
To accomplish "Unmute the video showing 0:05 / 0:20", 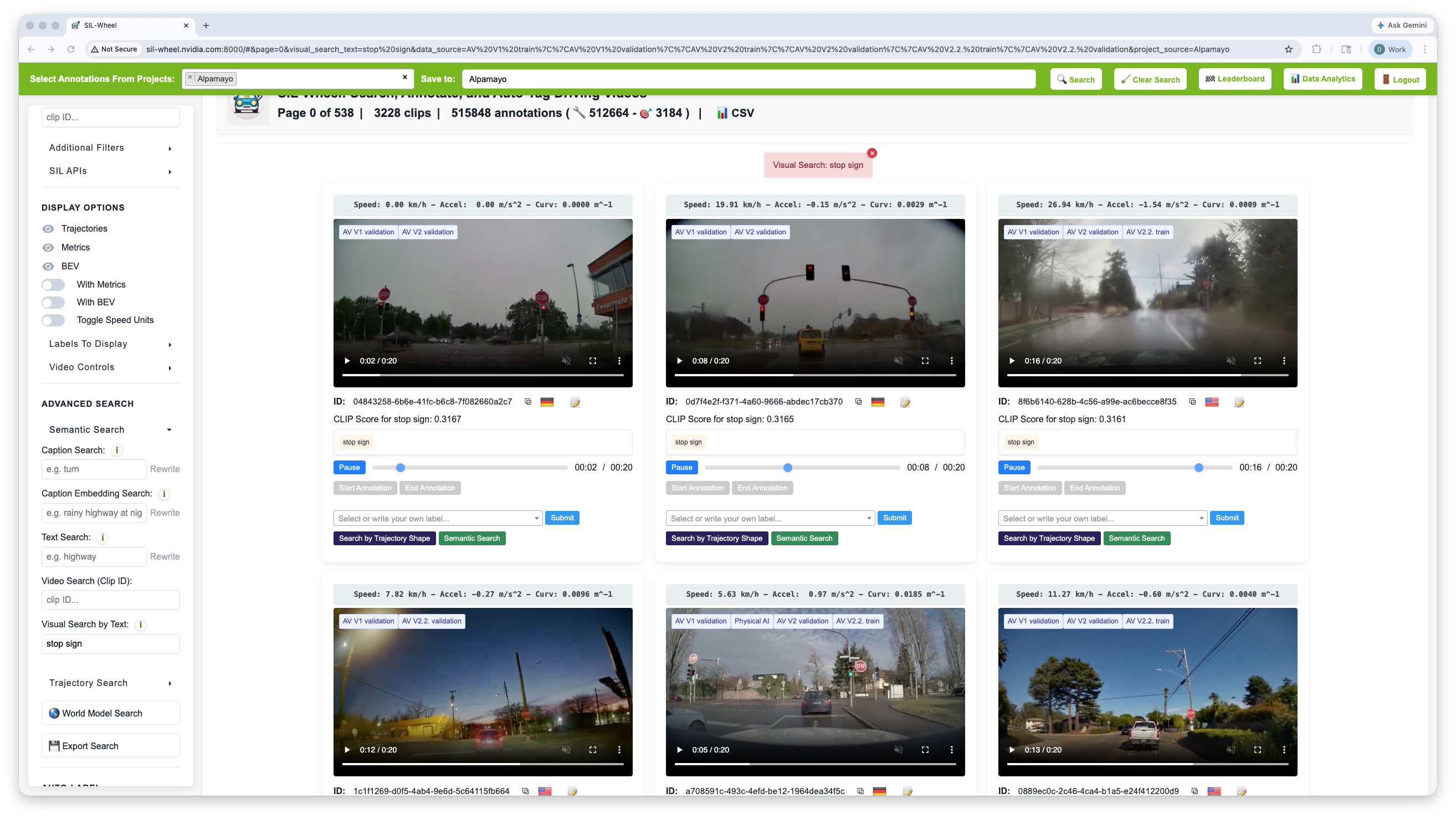I will coord(898,750).
